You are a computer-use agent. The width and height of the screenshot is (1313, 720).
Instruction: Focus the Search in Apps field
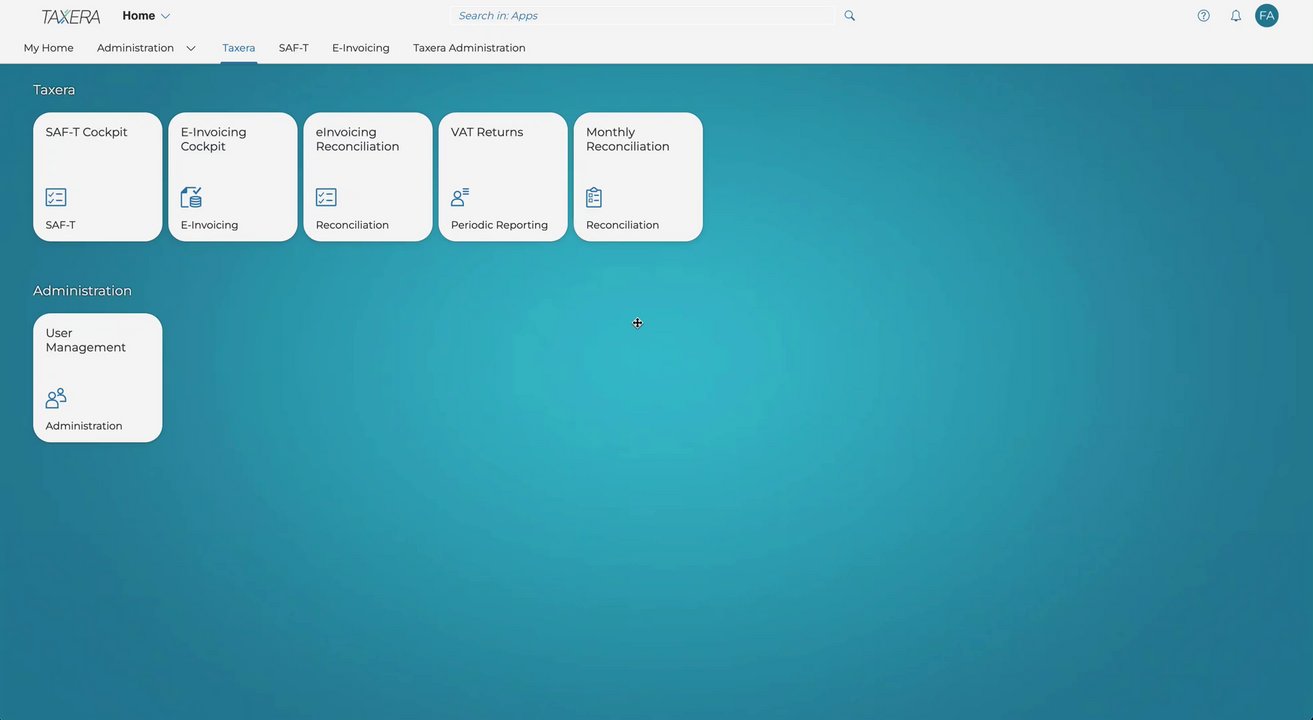[x=643, y=16]
